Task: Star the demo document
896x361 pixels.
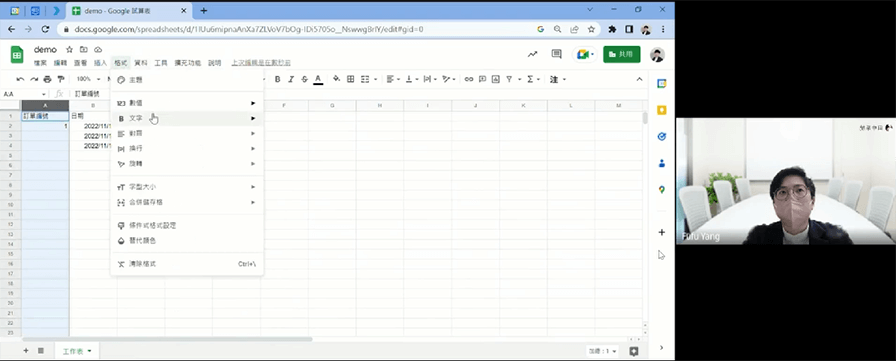Action: click(69, 50)
